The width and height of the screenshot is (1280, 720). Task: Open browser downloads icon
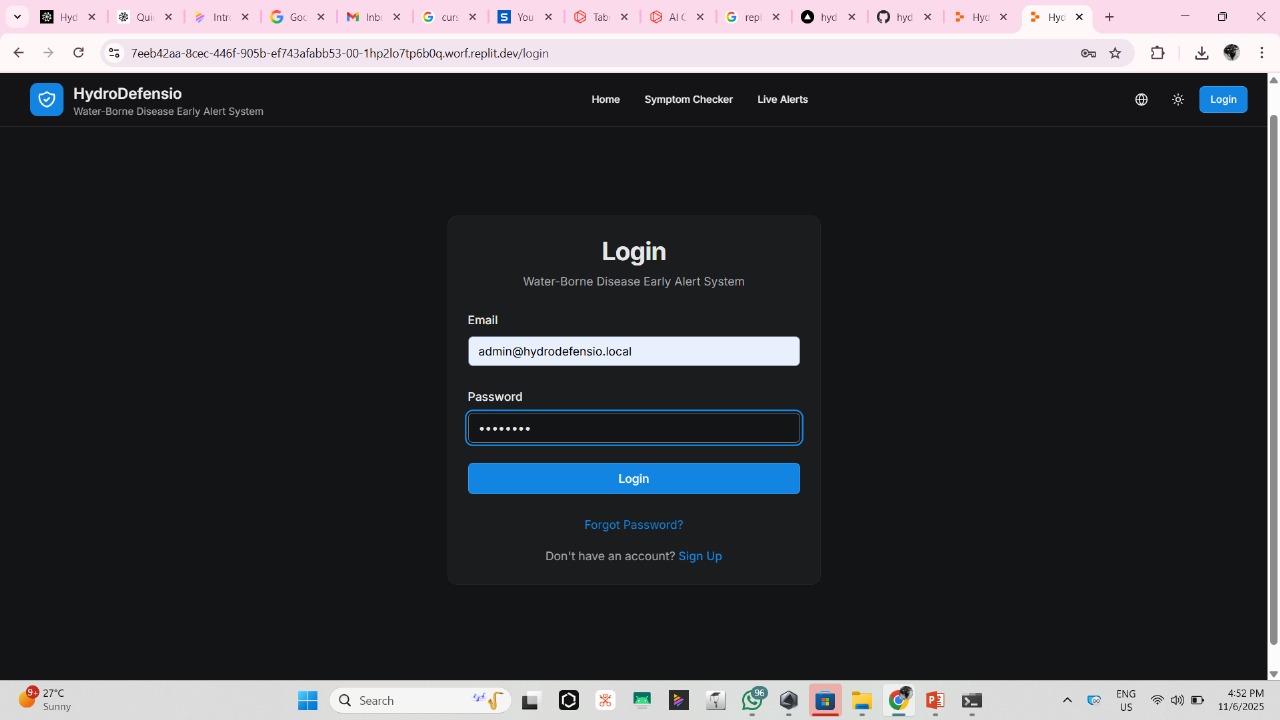(1201, 53)
